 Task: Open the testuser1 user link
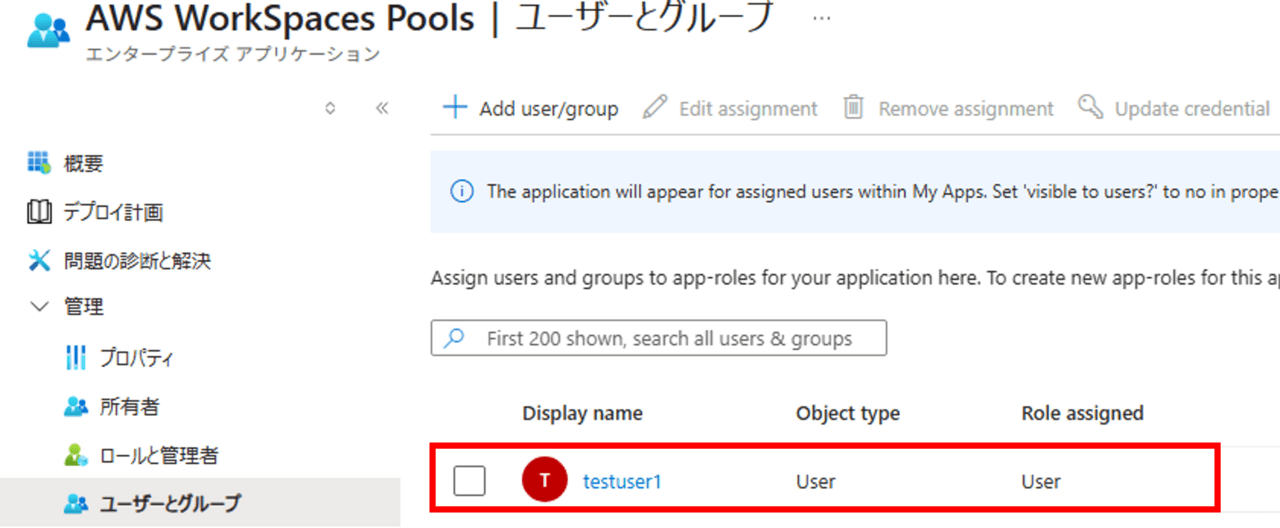[x=622, y=481]
